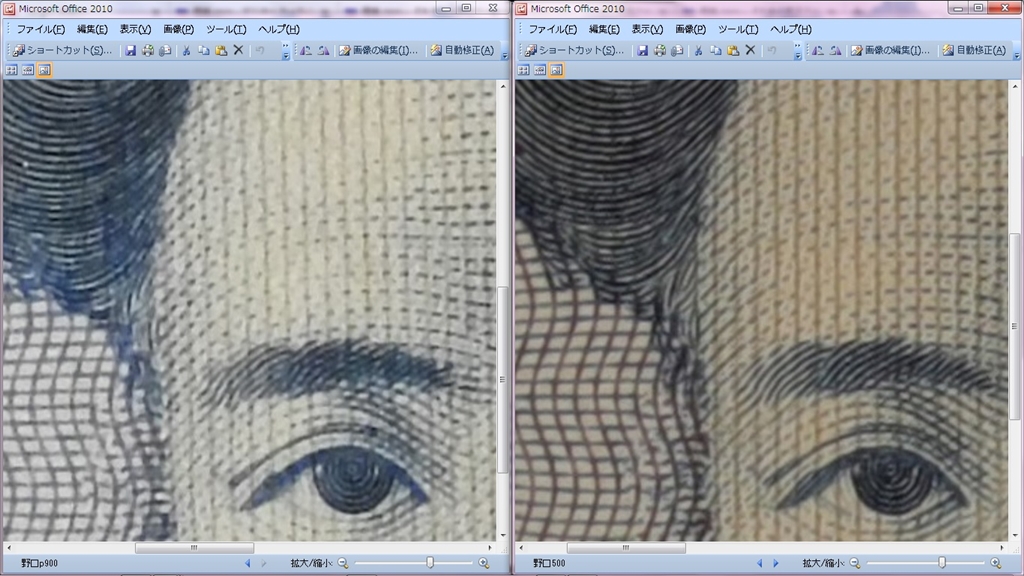The width and height of the screenshot is (1024, 576).
Task: Select filmstrip view icon in right window
Action: (539, 70)
